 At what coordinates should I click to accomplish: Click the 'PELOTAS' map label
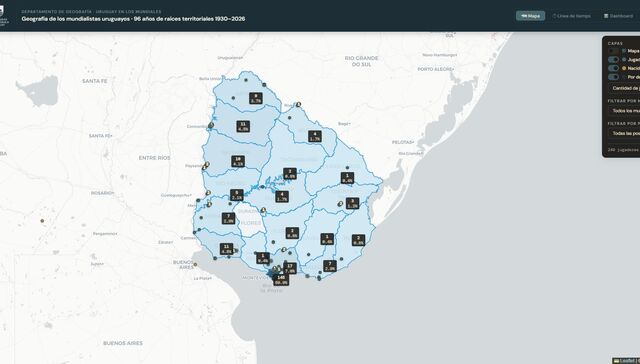[x=403, y=142]
